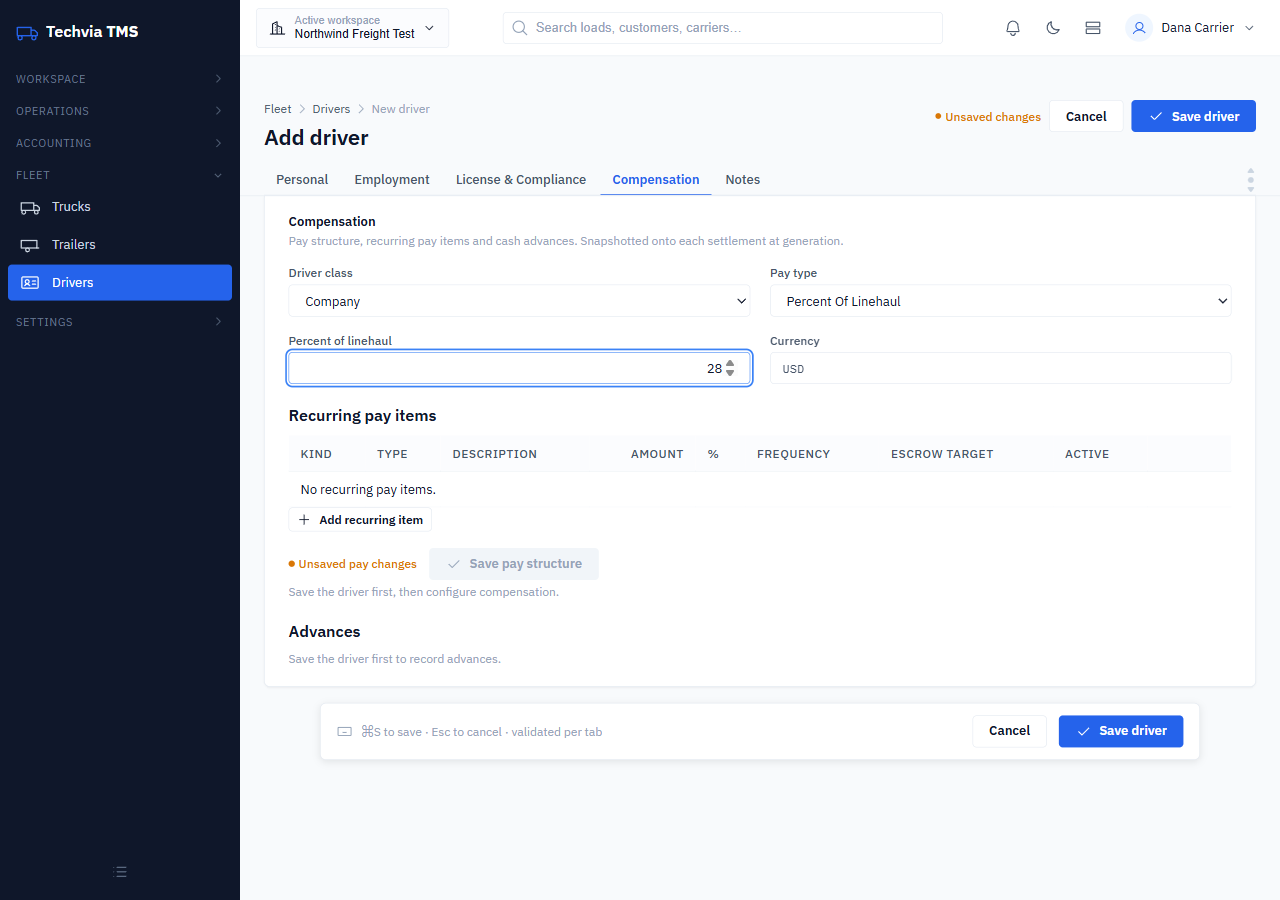Open Drivers in the sidebar
The image size is (1280, 900).
(120, 283)
